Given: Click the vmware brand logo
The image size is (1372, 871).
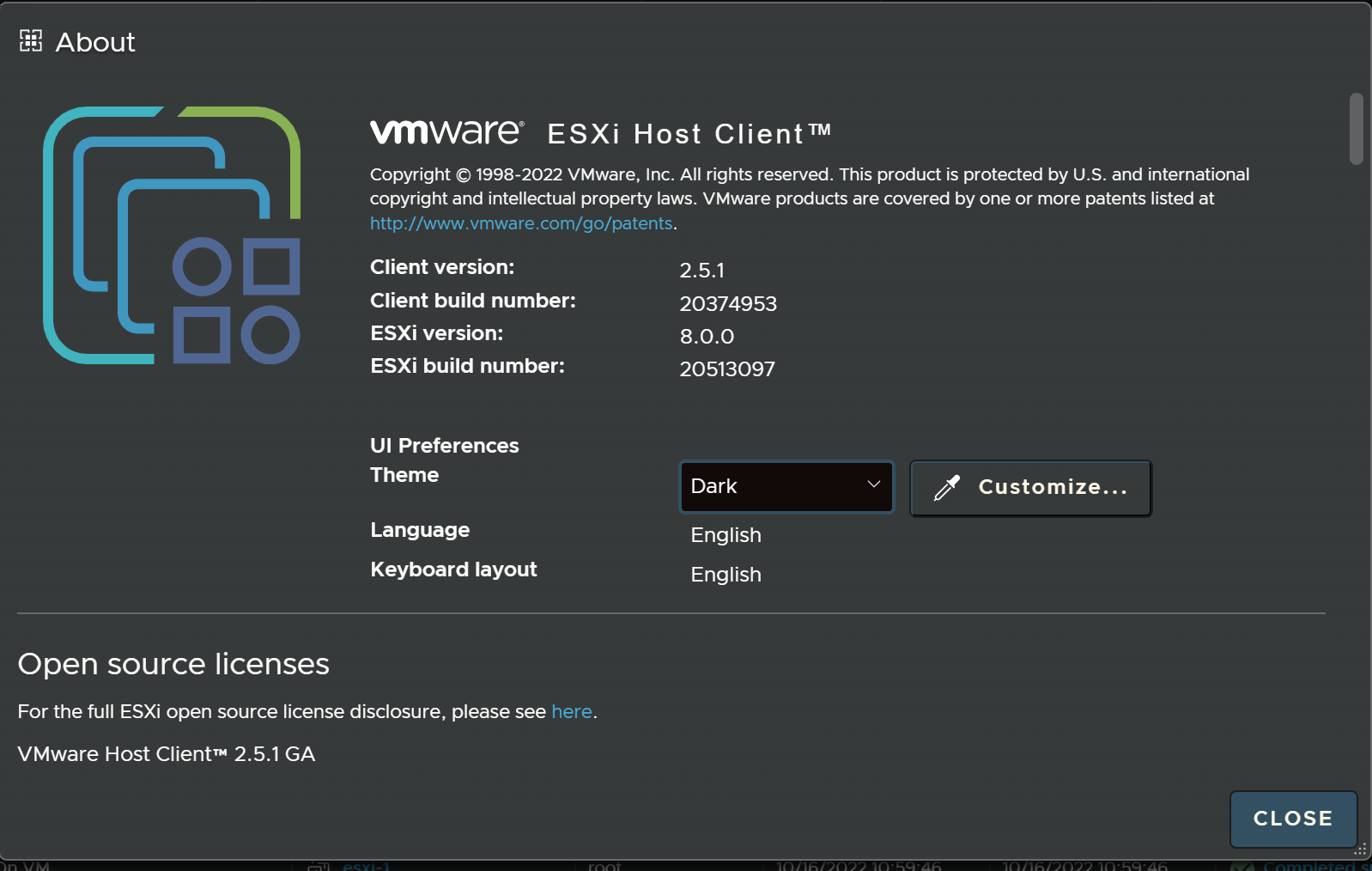Looking at the screenshot, I should tap(447, 132).
